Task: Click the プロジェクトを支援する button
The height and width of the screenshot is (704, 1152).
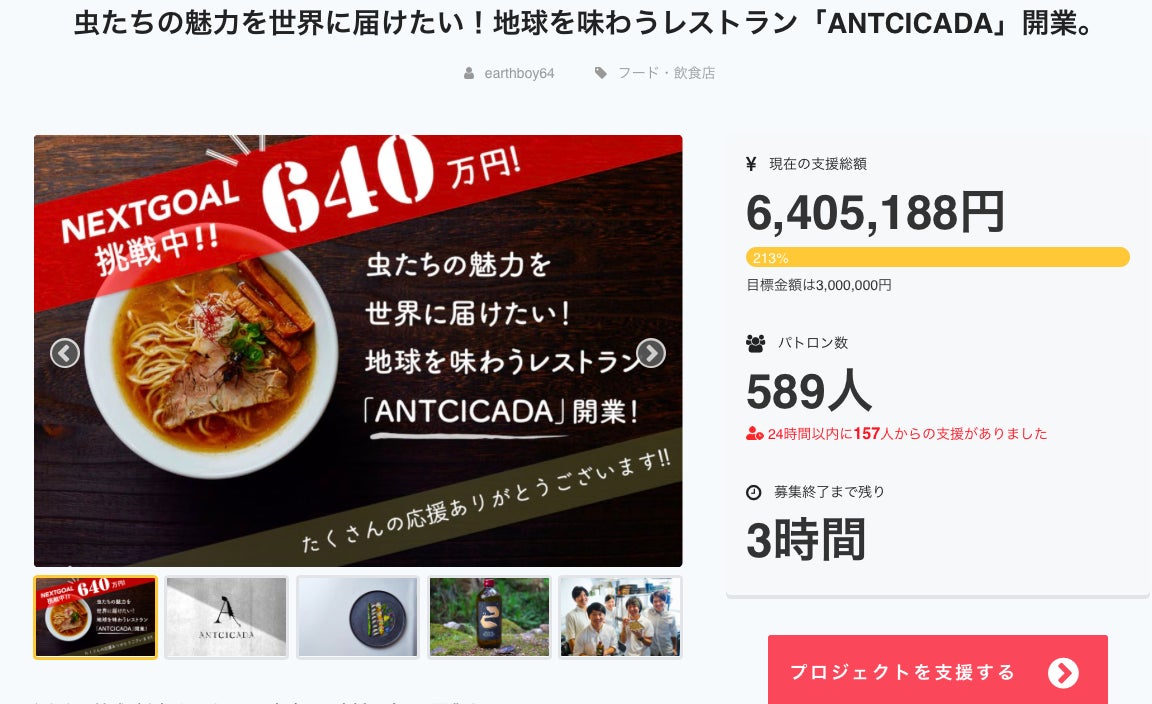Action: 937,670
